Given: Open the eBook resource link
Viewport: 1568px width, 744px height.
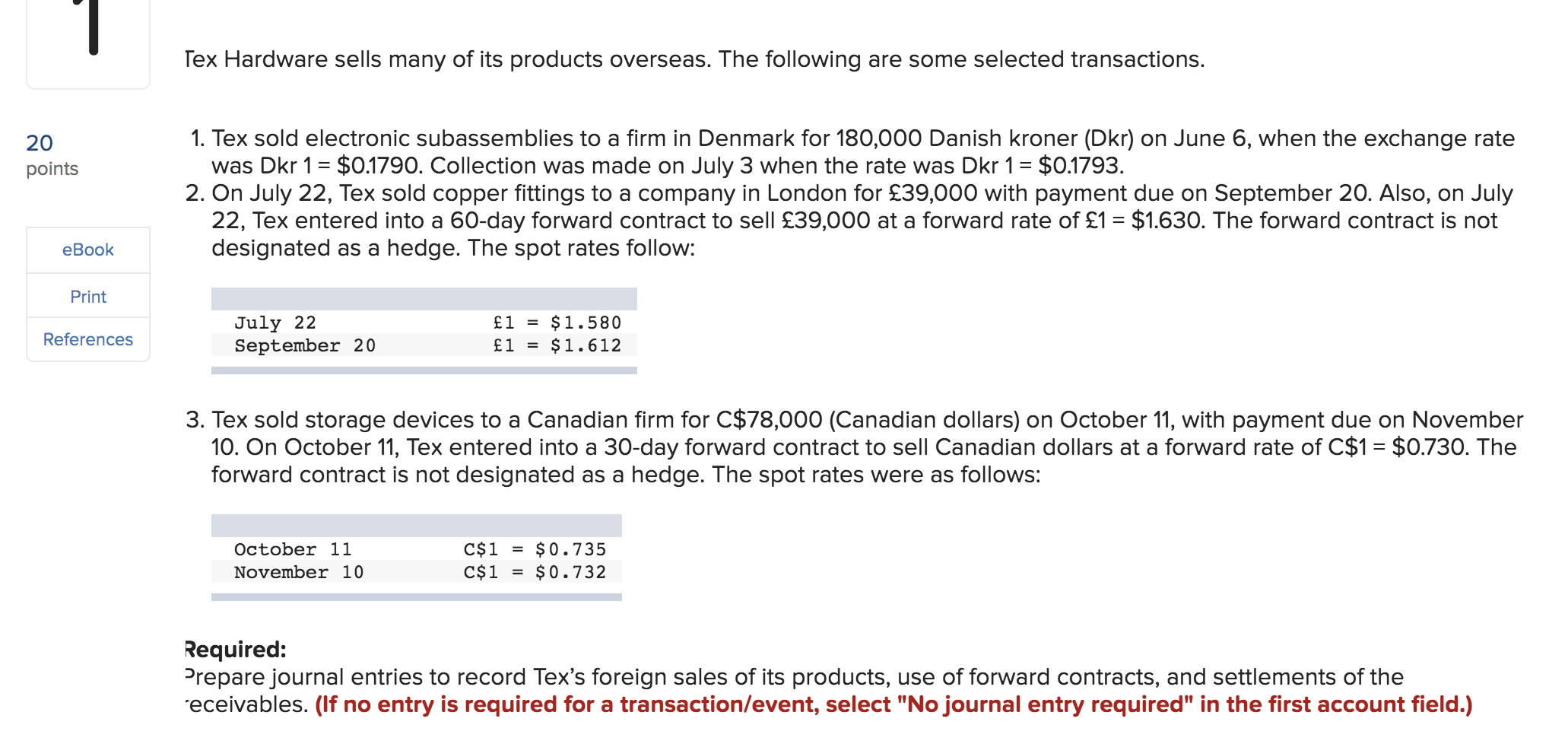Looking at the screenshot, I should coord(87,250).
